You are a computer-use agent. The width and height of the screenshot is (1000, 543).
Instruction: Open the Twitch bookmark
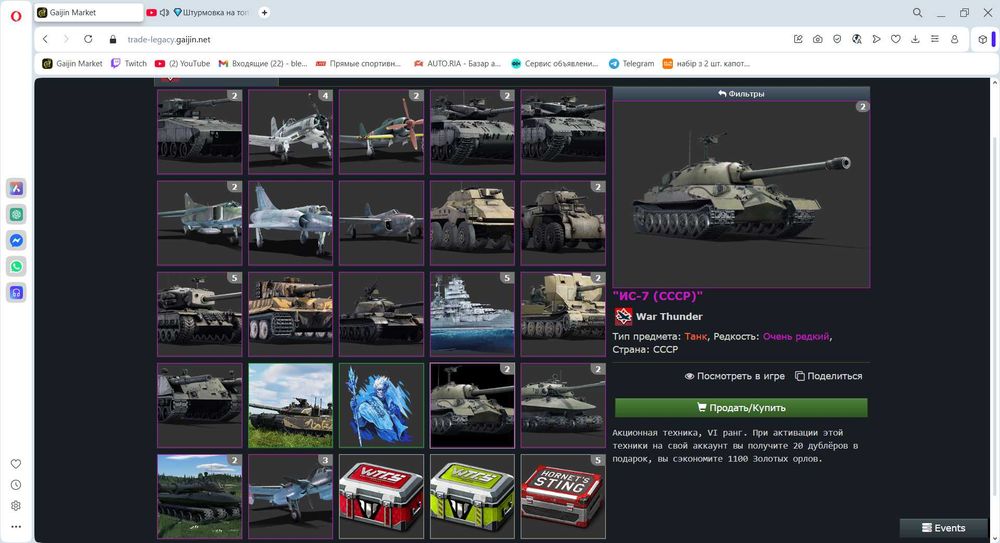coord(129,63)
